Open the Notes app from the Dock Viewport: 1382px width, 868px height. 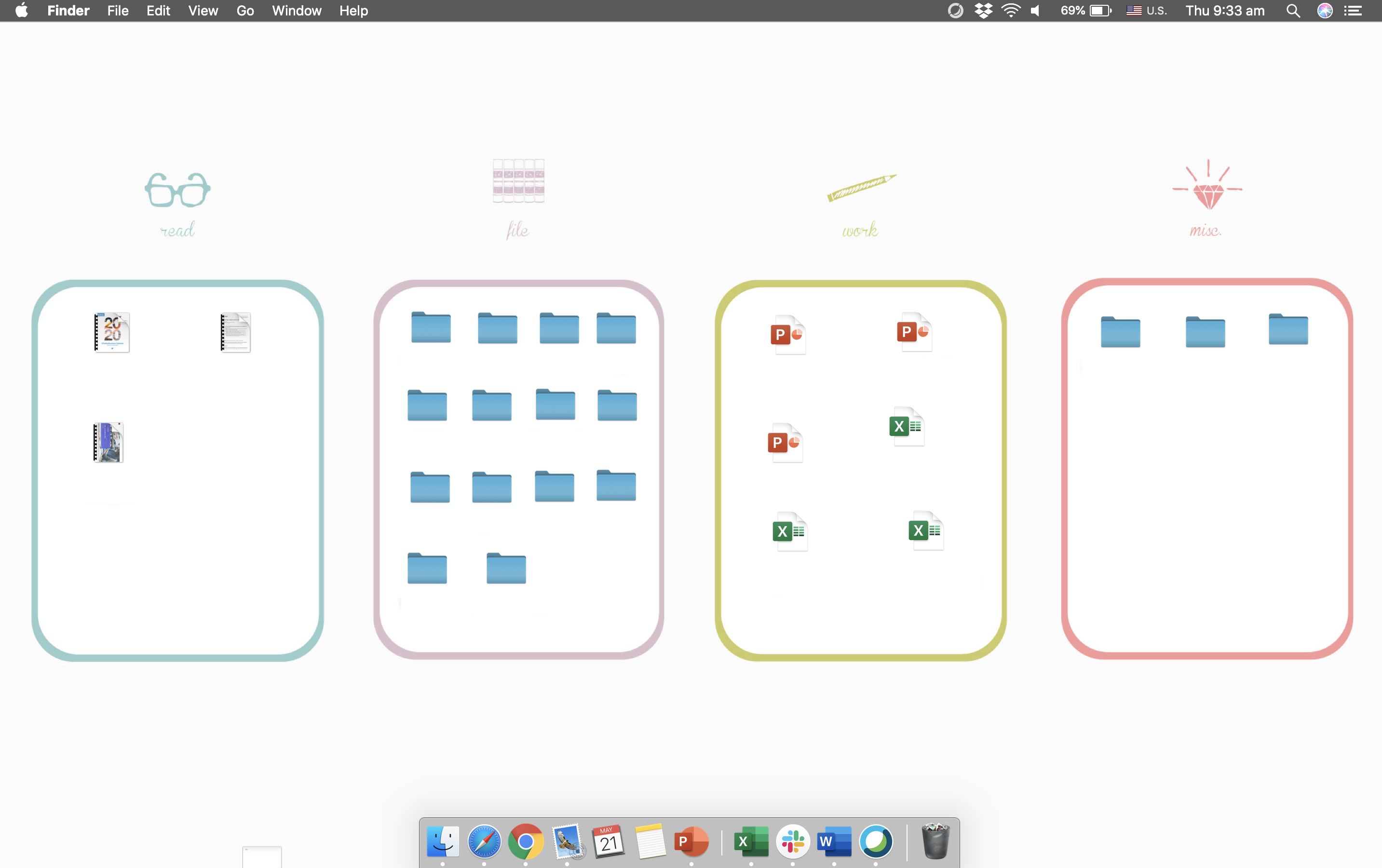(650, 841)
